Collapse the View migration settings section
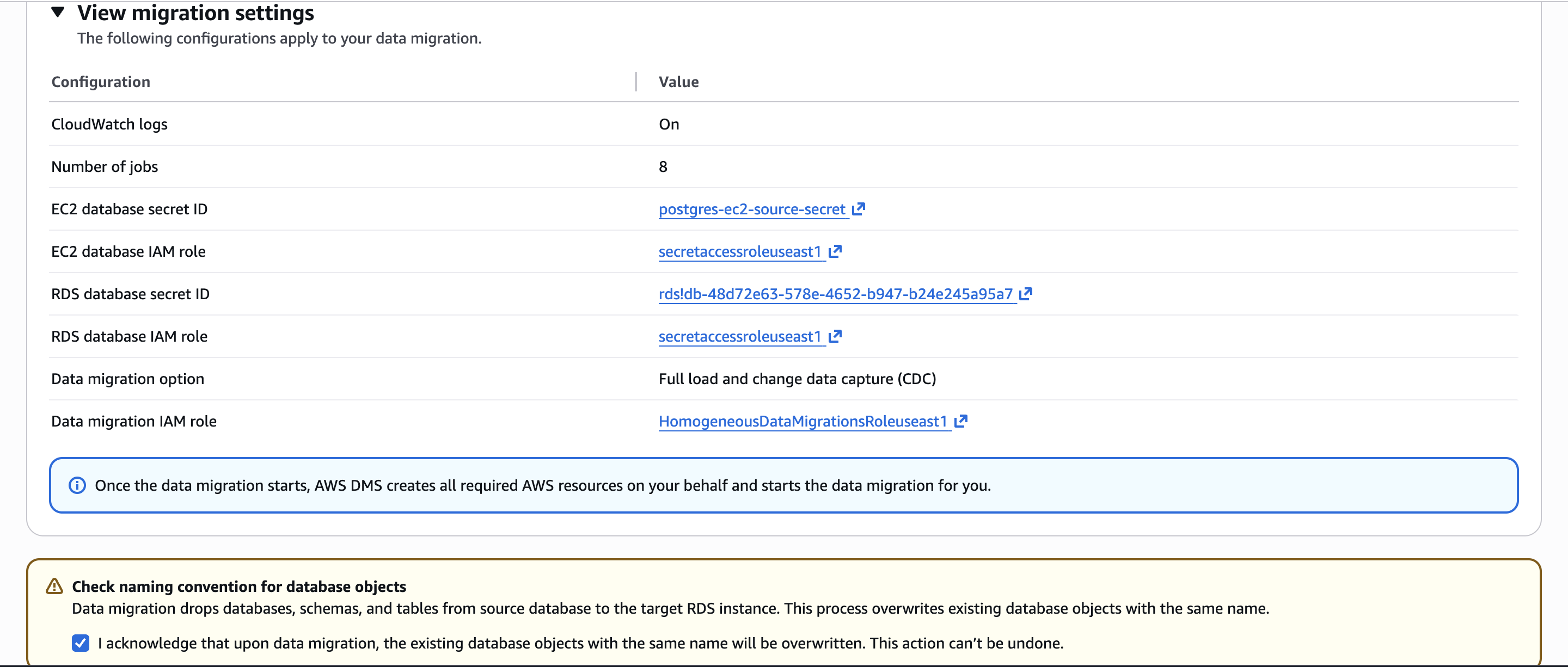1568x667 pixels. pos(58,11)
